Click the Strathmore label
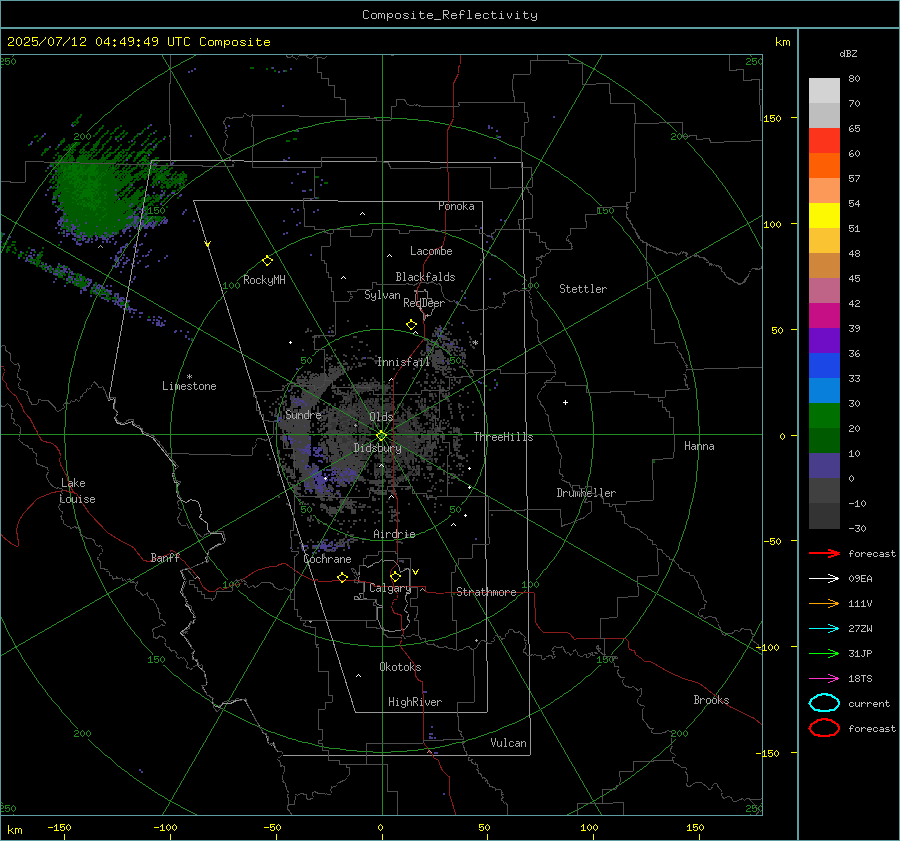Viewport: 900px width, 841px height. 486,592
